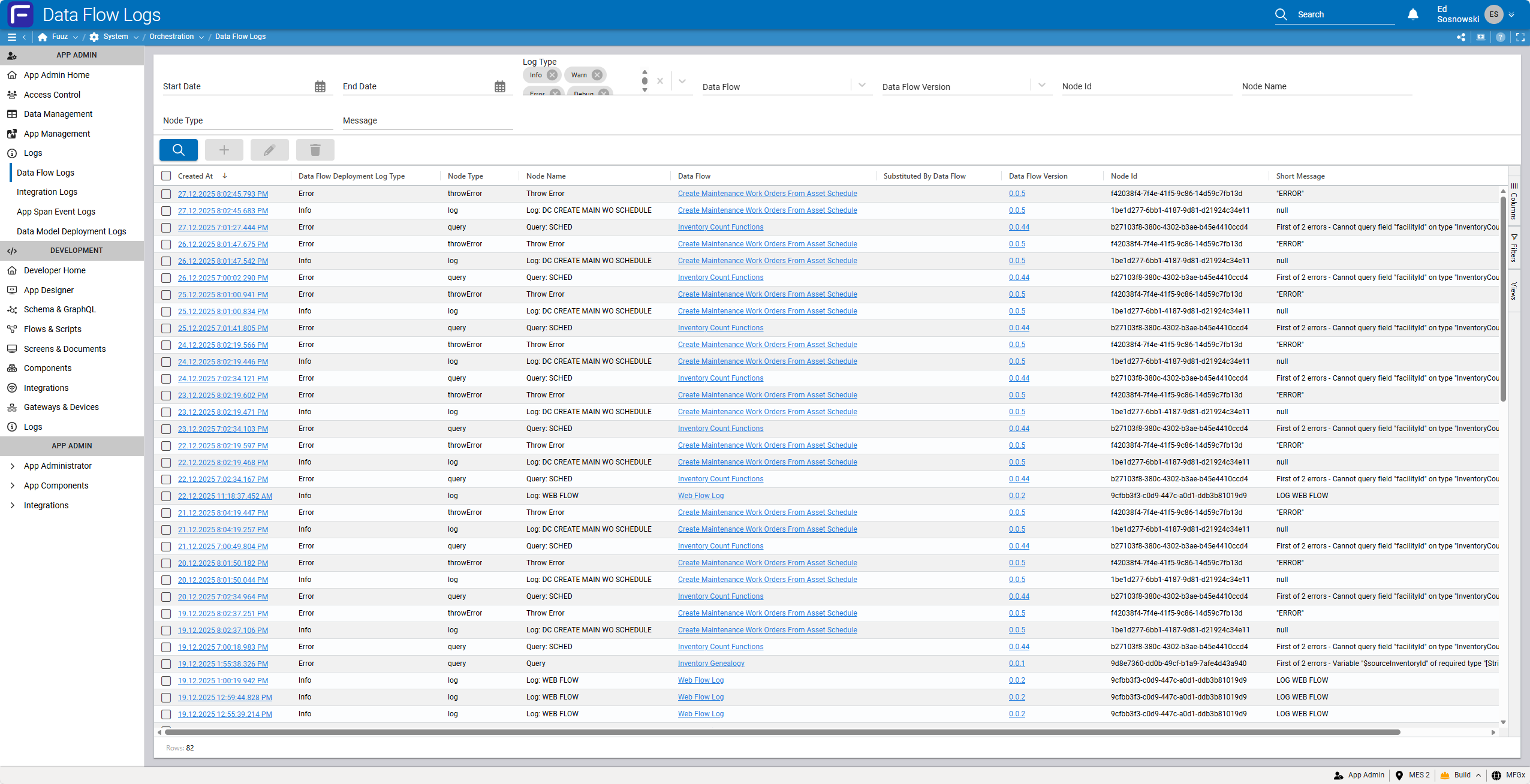Check row 19.12.2025 1:55:38.326 PM
Viewport: 1530px width, 784px height.
coord(166,664)
